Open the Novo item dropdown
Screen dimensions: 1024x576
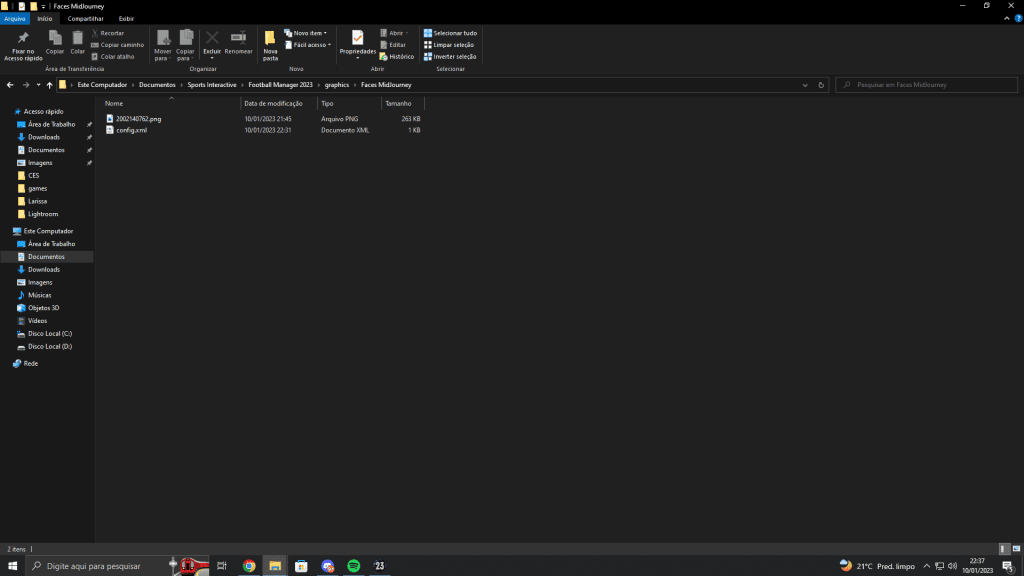click(x=305, y=33)
